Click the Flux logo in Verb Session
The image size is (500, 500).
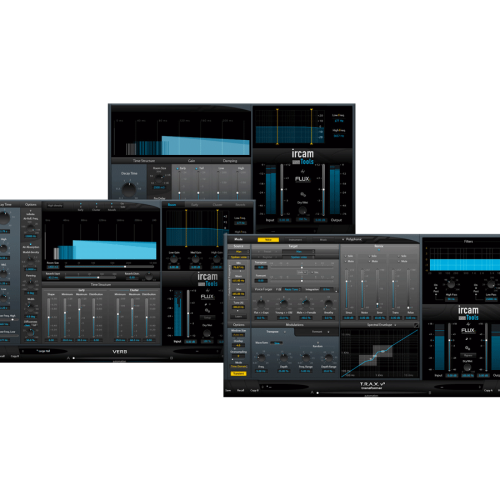click(302, 179)
